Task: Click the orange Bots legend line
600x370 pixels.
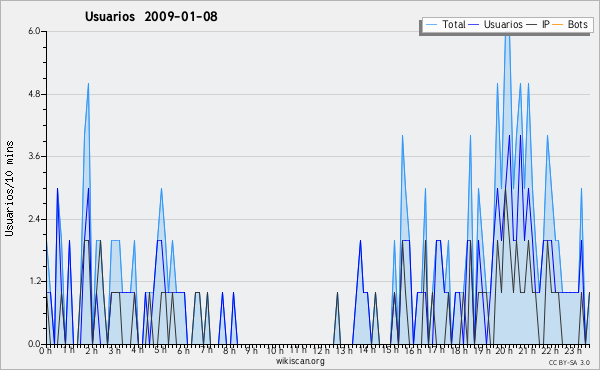Action: tap(558, 25)
